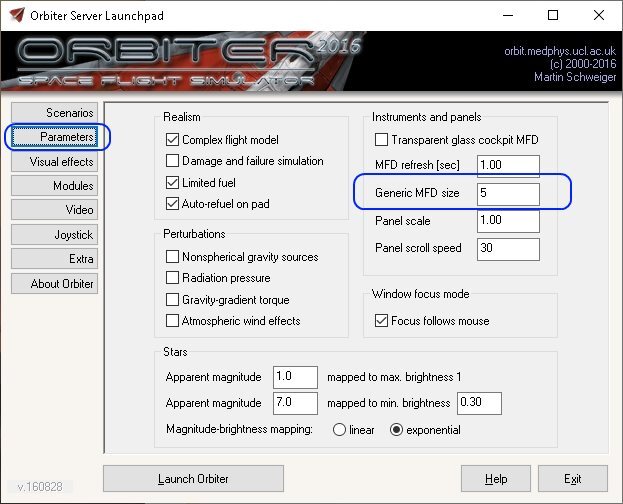Close the Orbiter Launchpad window
This screenshot has height=504, width=623.
[x=599, y=16]
